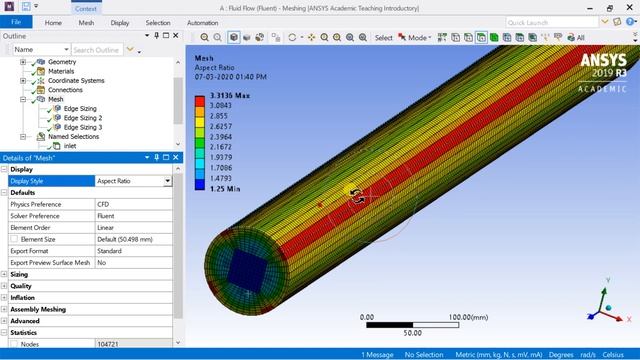Tick the Nodes statistics checkbox
The image size is (640, 360).
[x=14, y=344]
